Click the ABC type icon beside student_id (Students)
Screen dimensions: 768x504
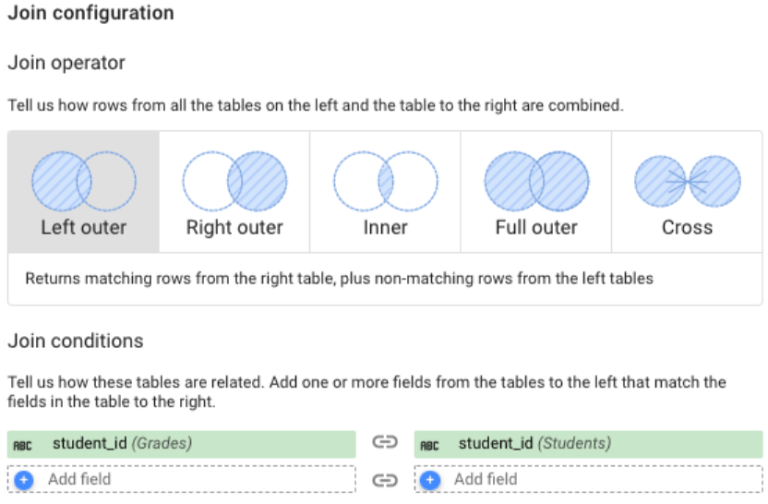[x=430, y=446]
